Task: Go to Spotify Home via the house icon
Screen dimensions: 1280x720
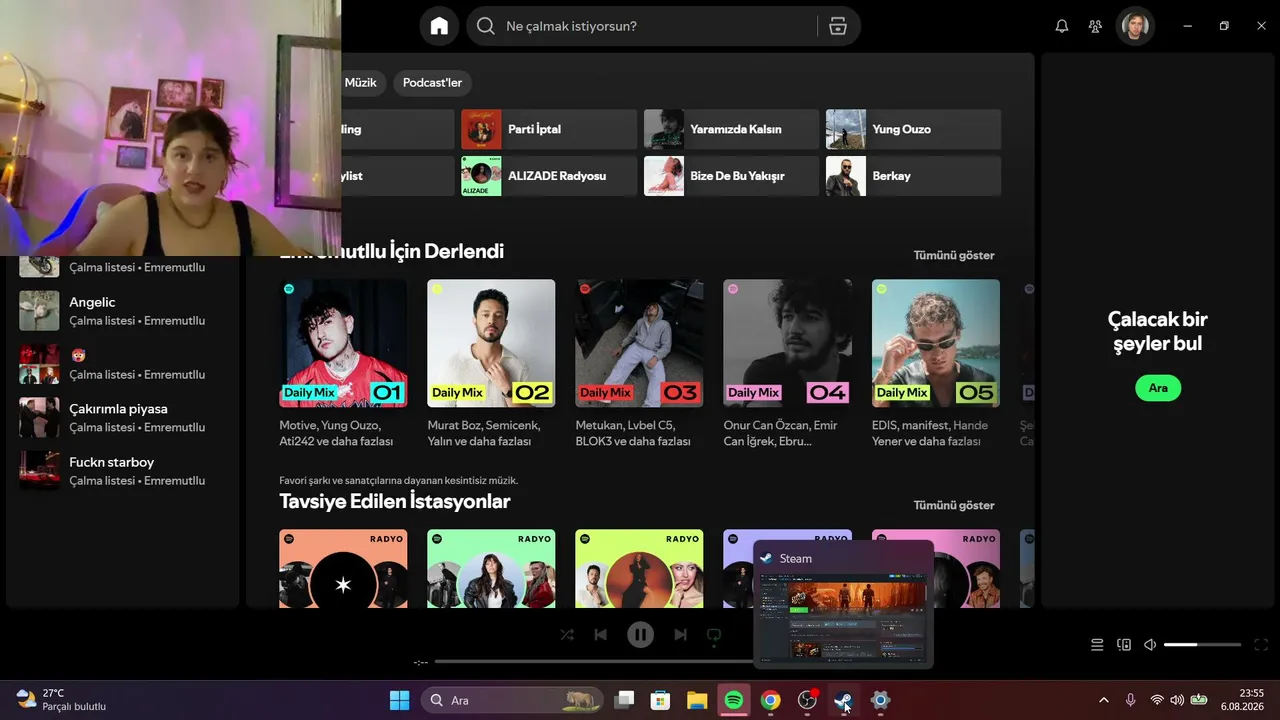Action: click(x=439, y=26)
